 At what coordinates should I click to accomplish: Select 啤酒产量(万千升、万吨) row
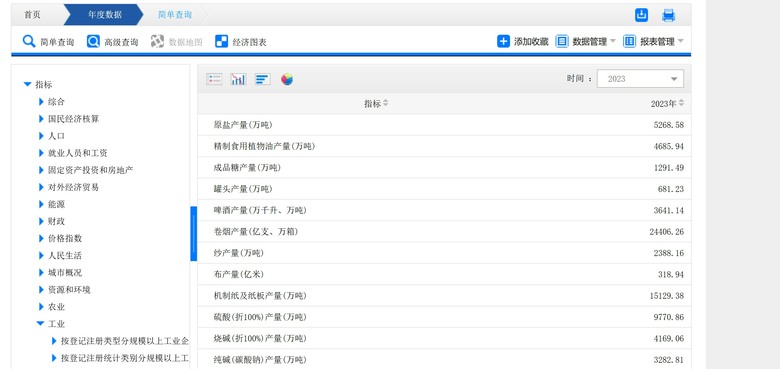[x=444, y=210]
